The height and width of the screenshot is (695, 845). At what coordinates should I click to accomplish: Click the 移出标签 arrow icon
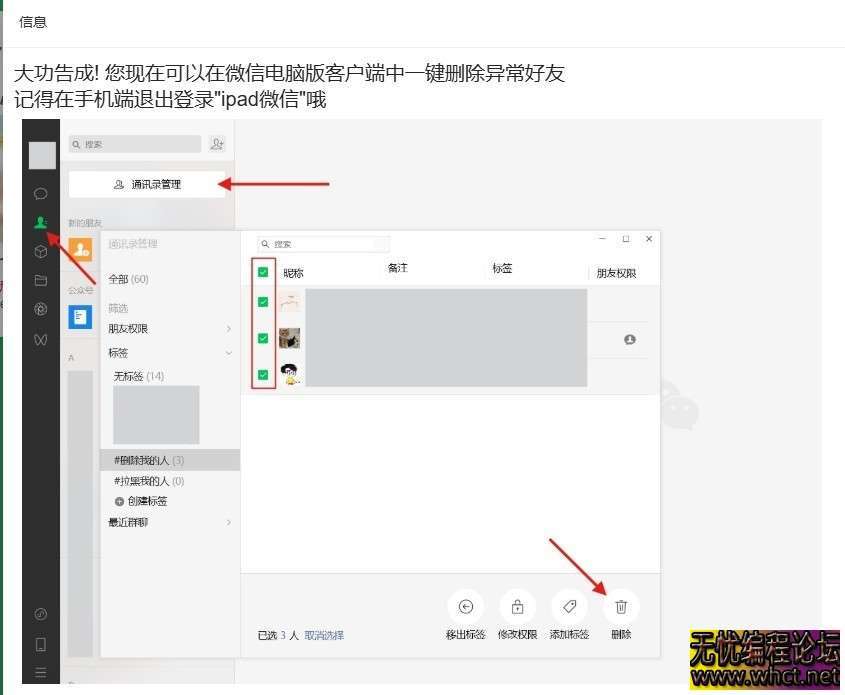[465, 607]
